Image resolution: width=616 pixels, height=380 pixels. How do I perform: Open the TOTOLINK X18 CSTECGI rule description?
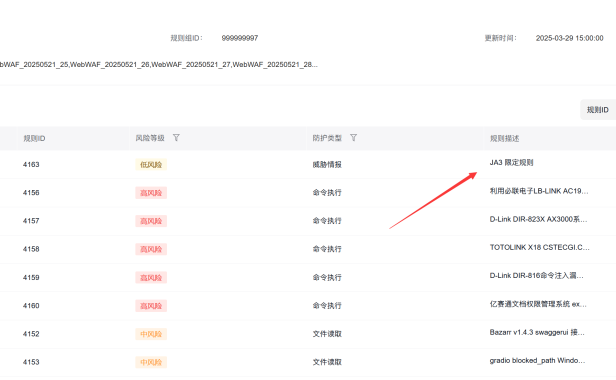click(x=539, y=248)
